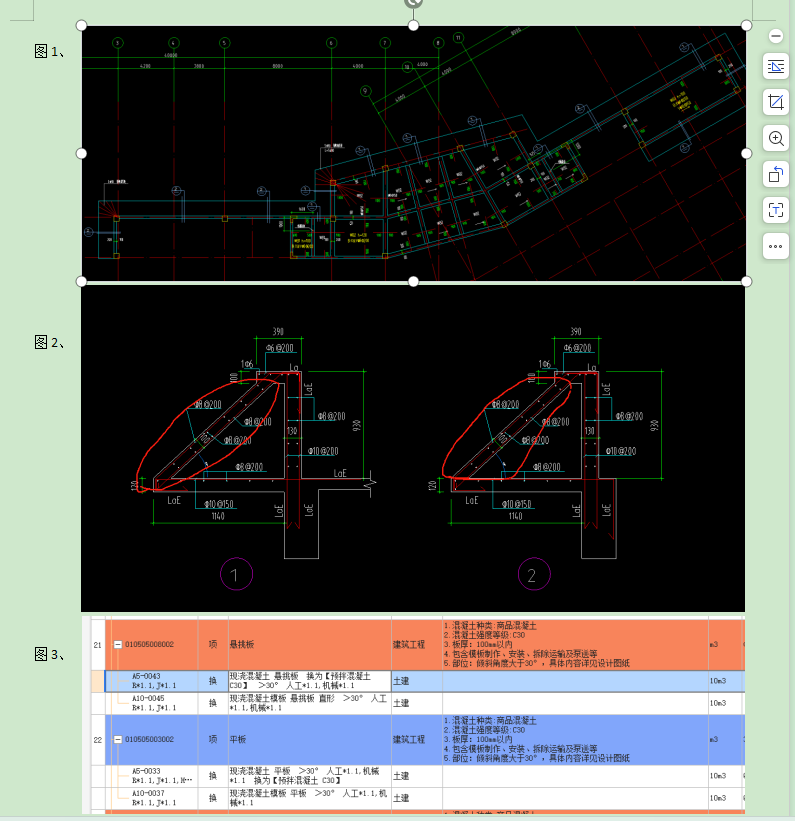Click the 悬挑板 item name cell
795x821 pixels.
click(x=310, y=645)
